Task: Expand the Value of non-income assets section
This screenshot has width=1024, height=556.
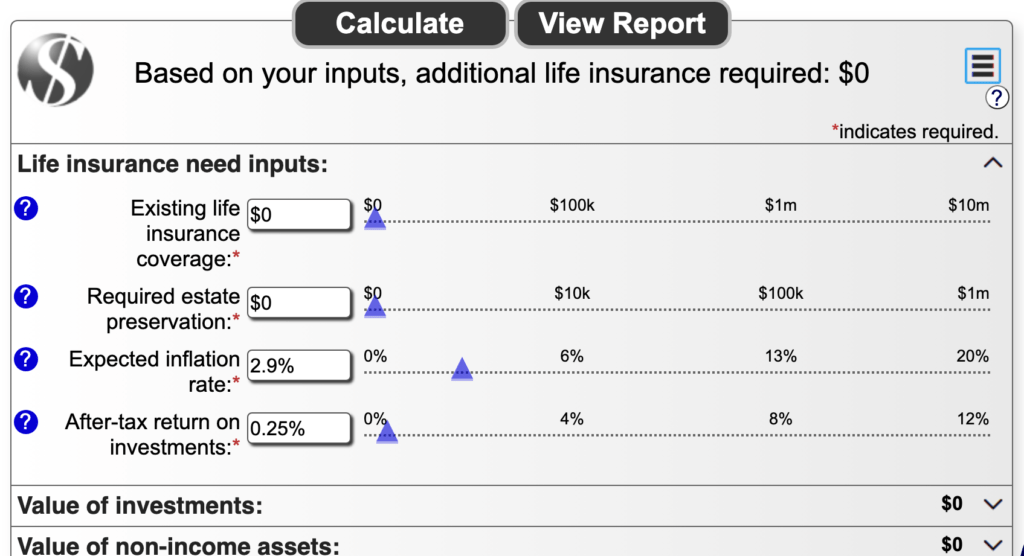Action: click(993, 545)
